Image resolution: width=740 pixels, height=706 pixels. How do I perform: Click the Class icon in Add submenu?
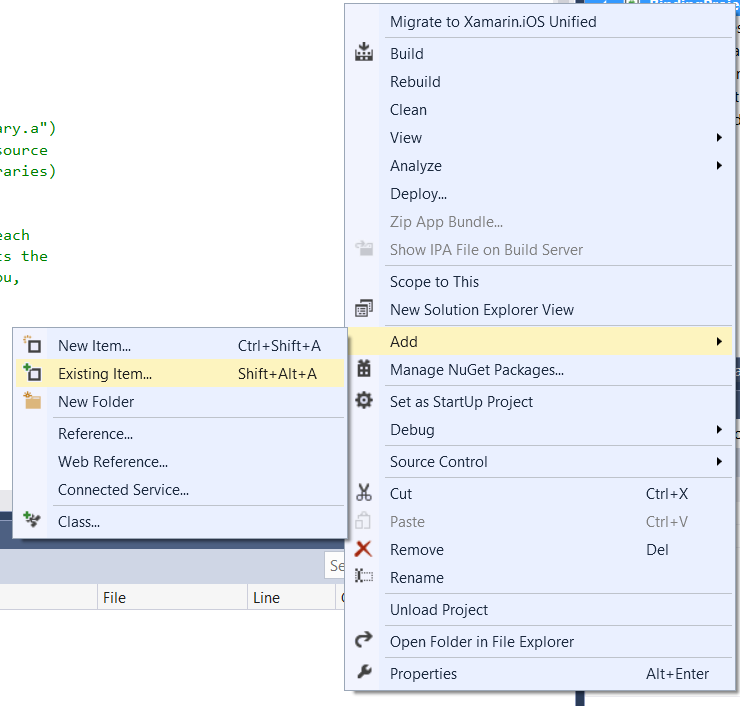pyautogui.click(x=32, y=520)
